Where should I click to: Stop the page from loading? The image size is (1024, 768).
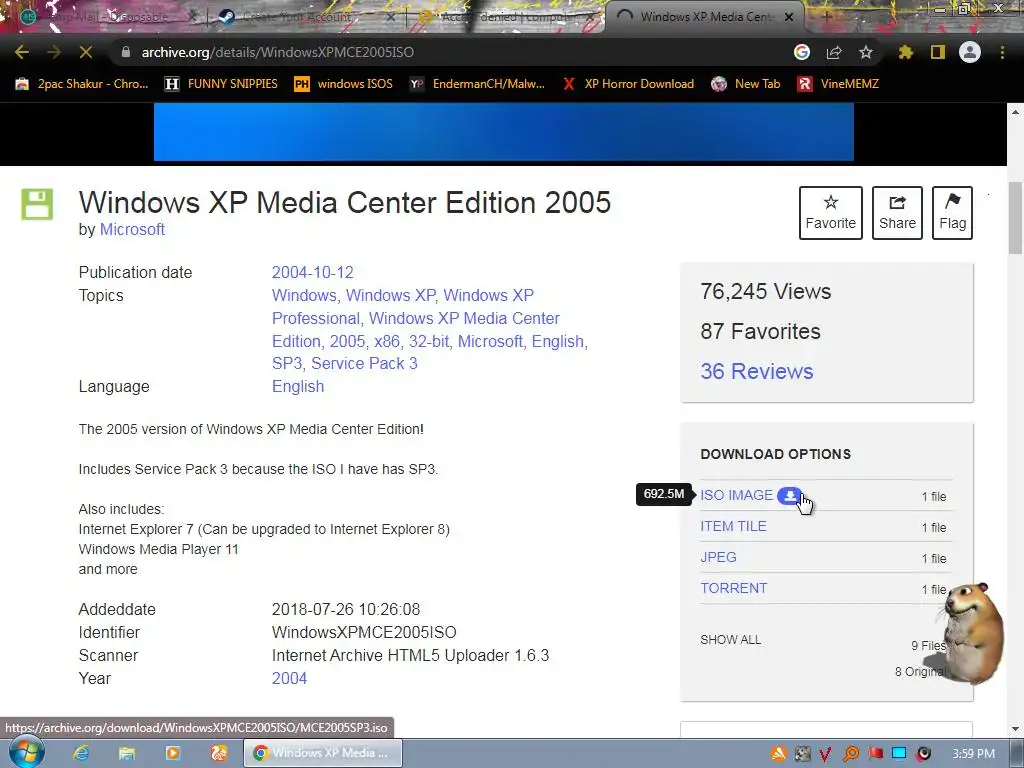tap(86, 52)
